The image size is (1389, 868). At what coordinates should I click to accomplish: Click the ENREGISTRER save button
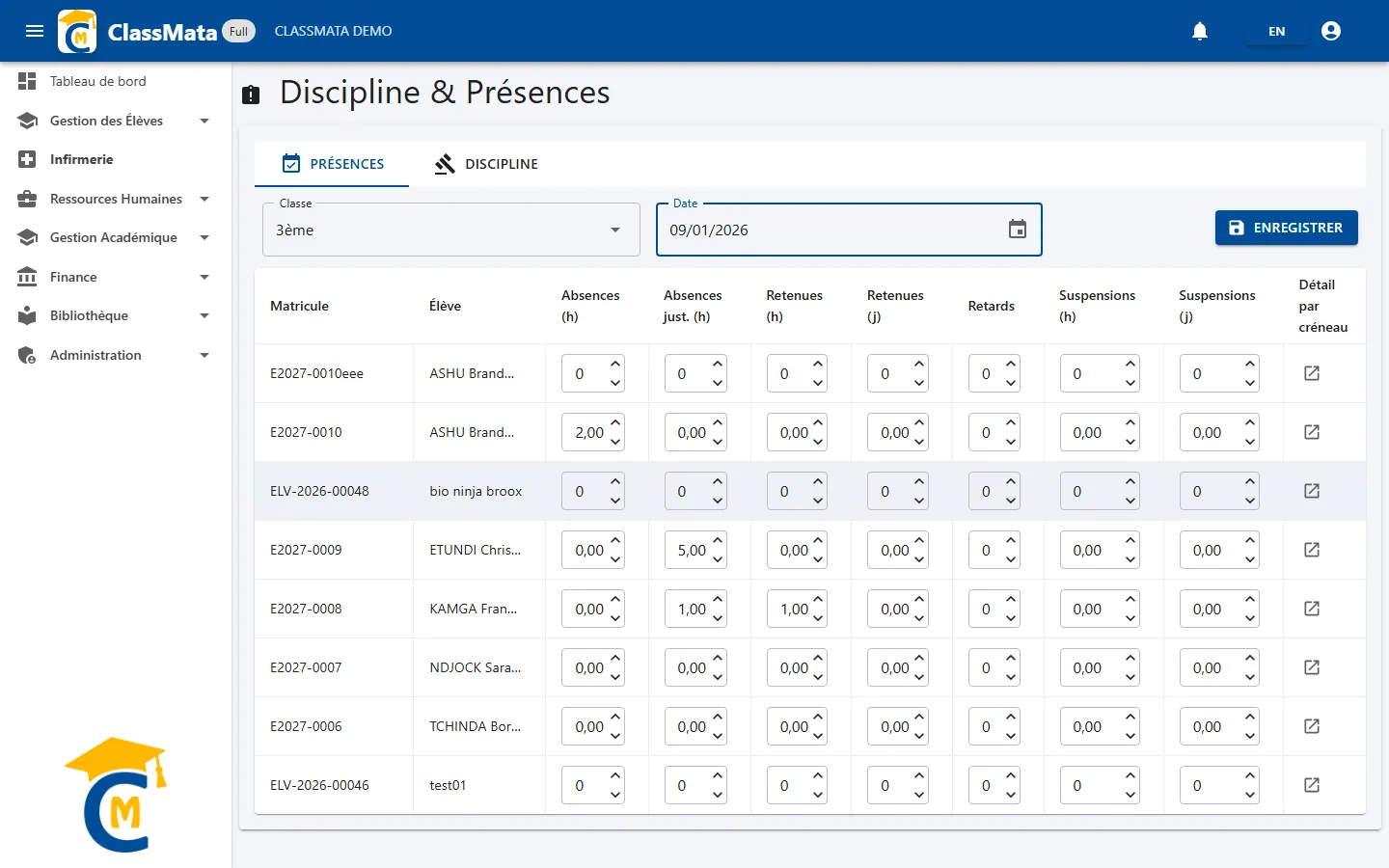1287,228
